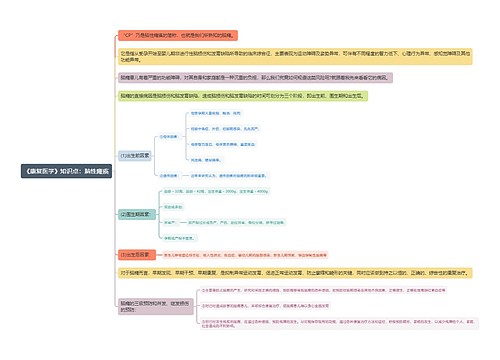Image resolution: width=500 pixels, height=360 pixels.
Task: Click the pink leaf beside 出生后因素
Action: tap(245, 255)
